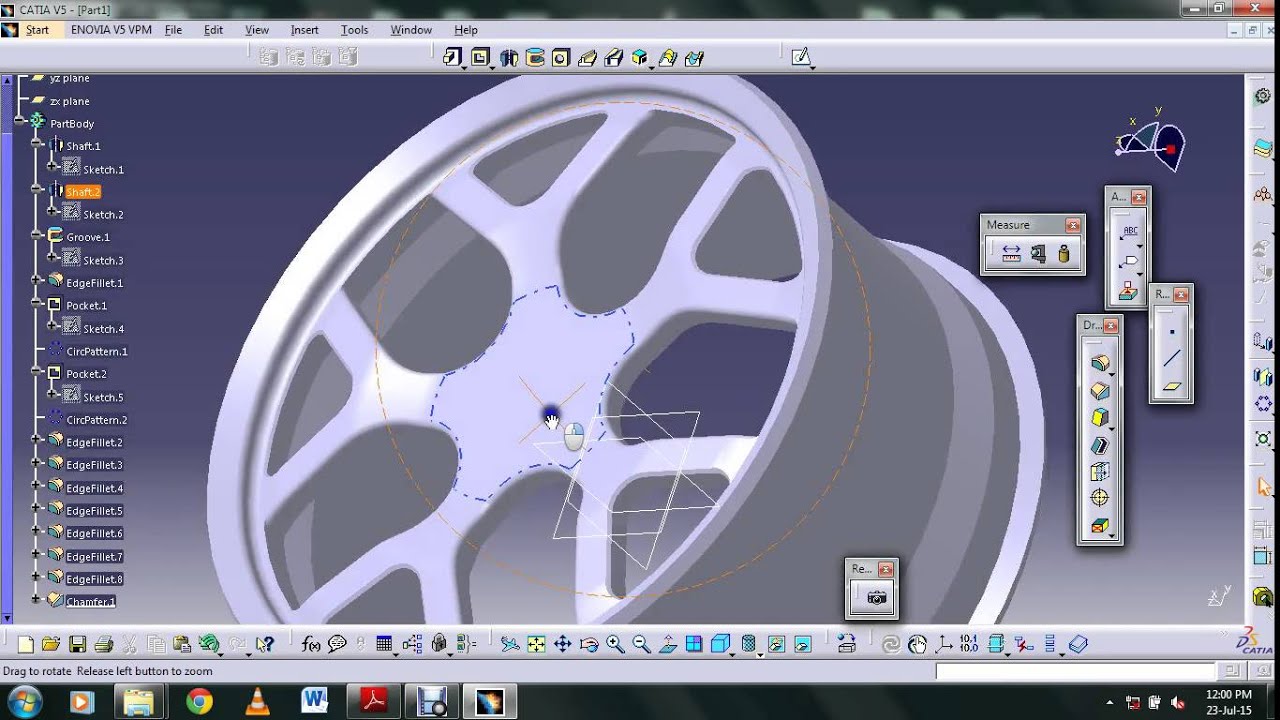Select the Slot tool in top toolbar
Viewport: 1280px width, 720px height.
[x=614, y=58]
